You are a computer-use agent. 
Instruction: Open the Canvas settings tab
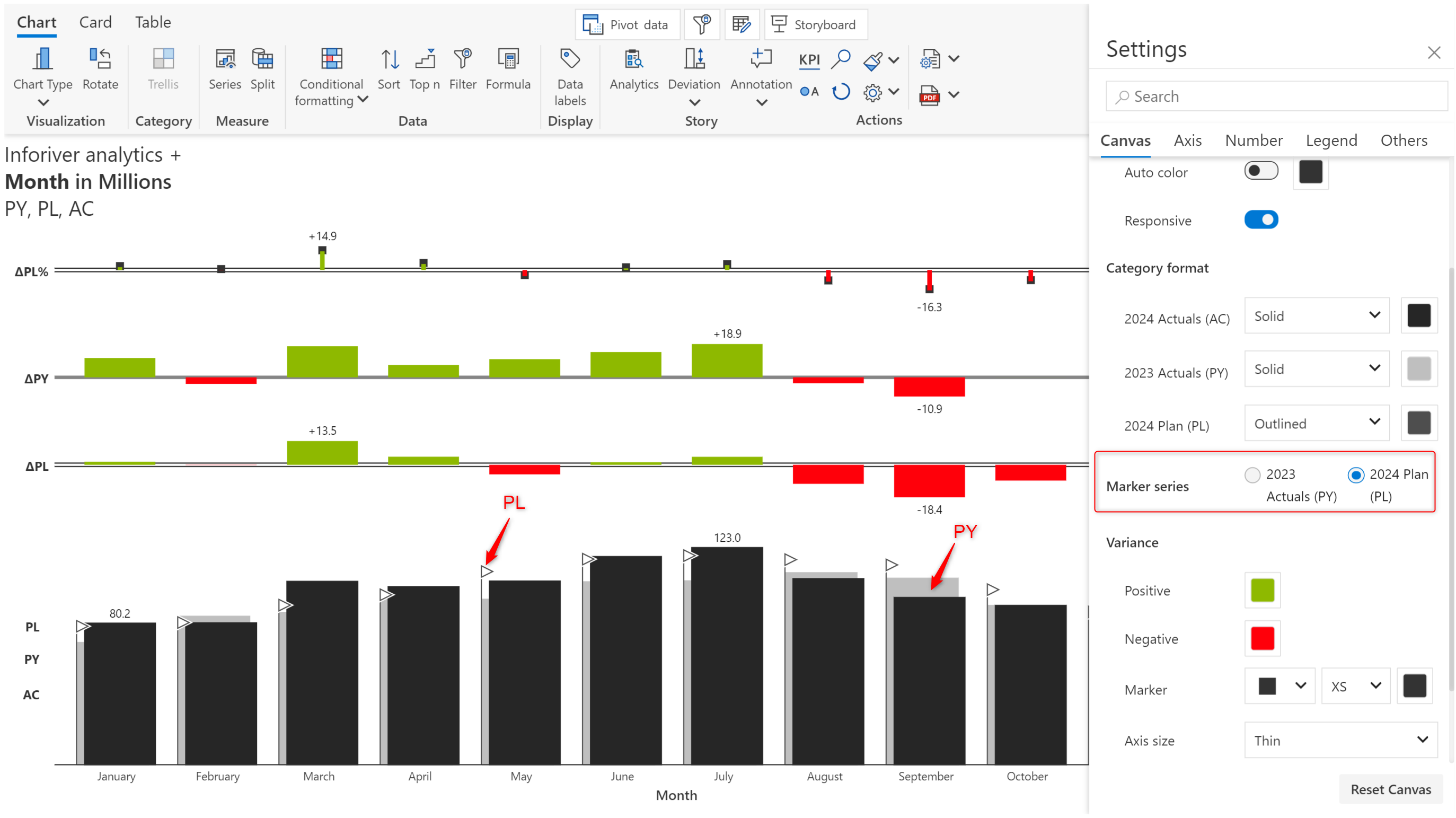point(1125,140)
